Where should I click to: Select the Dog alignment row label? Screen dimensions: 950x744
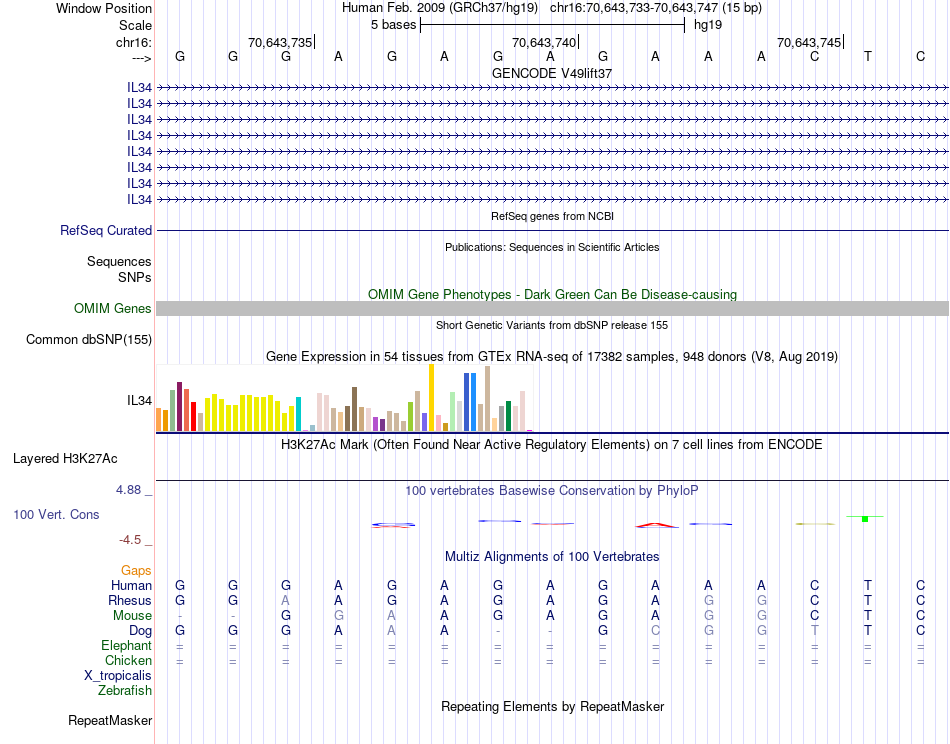click(x=140, y=631)
